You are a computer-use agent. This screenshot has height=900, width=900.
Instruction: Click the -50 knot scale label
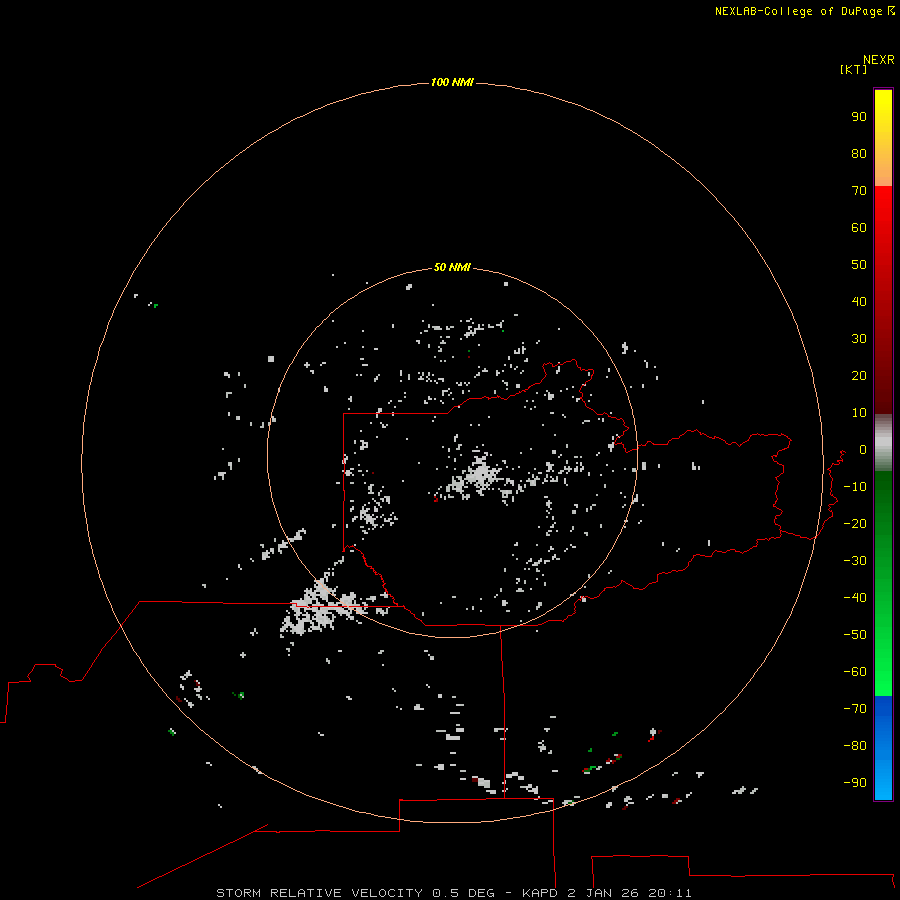855,635
